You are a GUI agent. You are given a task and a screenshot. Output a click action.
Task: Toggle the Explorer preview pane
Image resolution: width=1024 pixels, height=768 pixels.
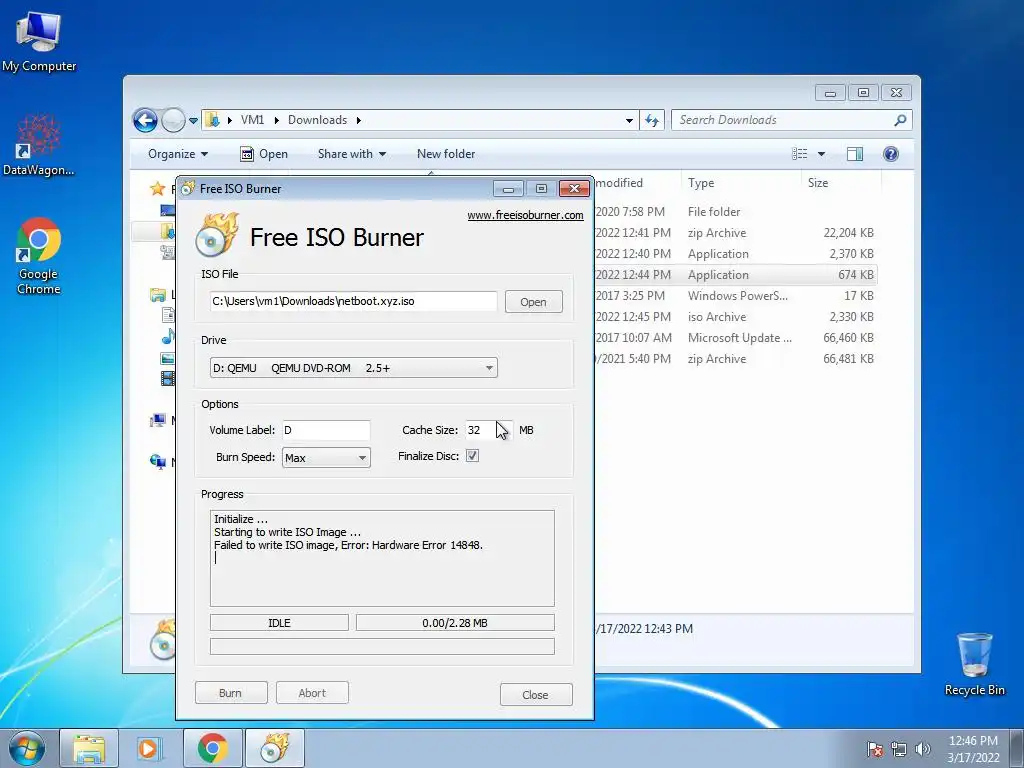(854, 154)
